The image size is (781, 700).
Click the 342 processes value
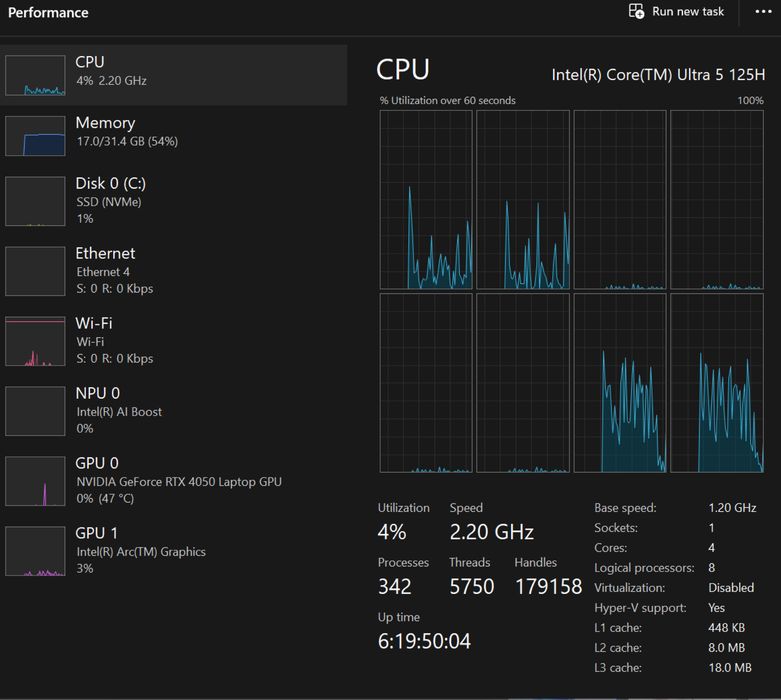(394, 586)
